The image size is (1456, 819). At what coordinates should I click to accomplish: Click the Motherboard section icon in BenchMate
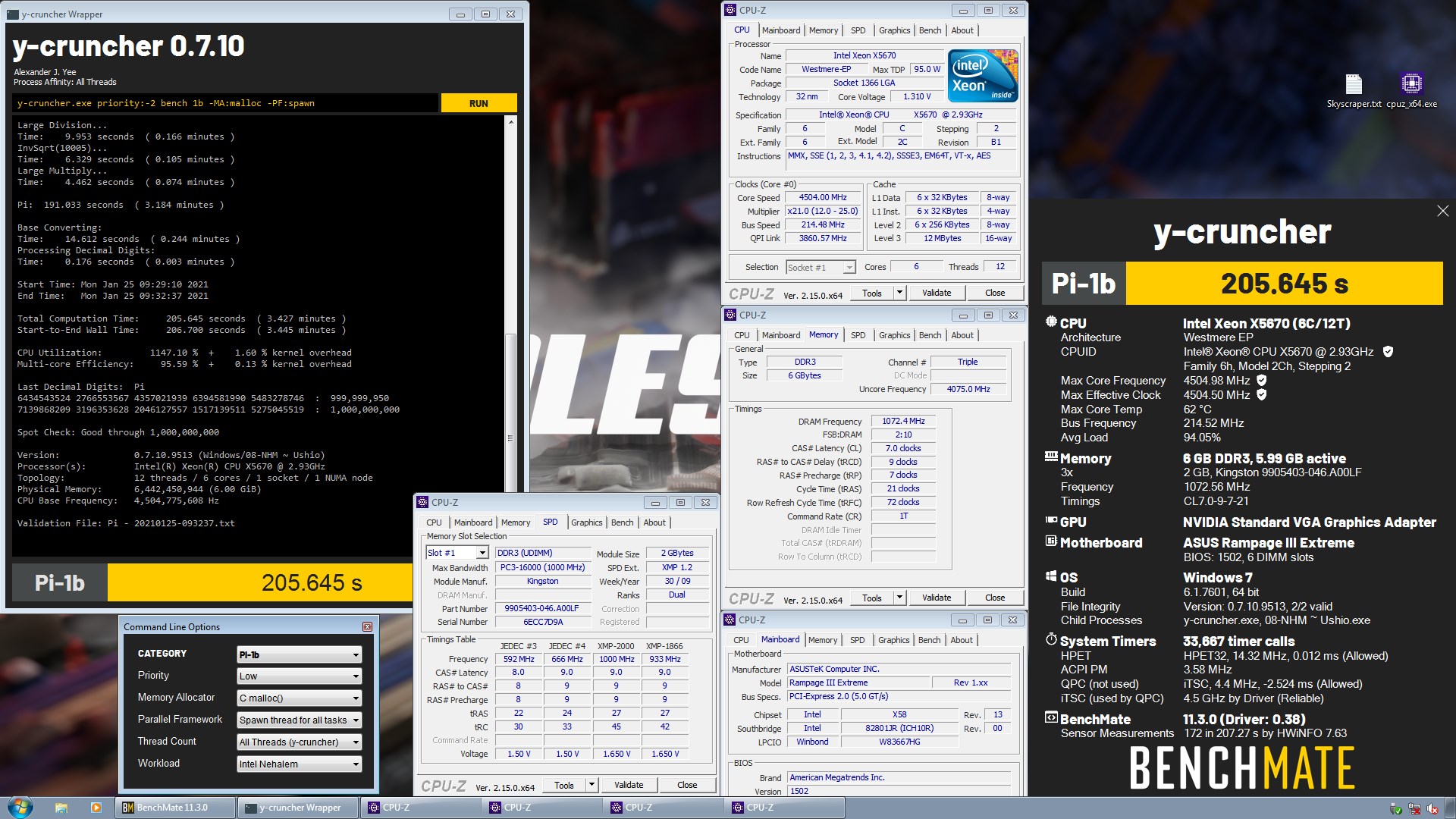coord(1051,541)
